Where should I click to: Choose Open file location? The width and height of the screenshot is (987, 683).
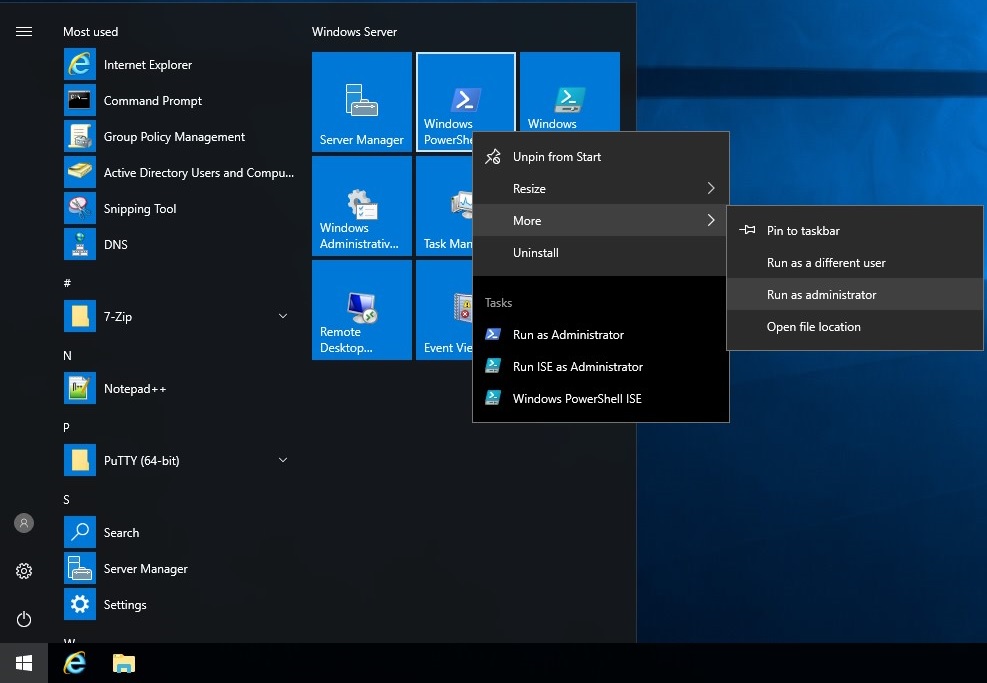(813, 327)
